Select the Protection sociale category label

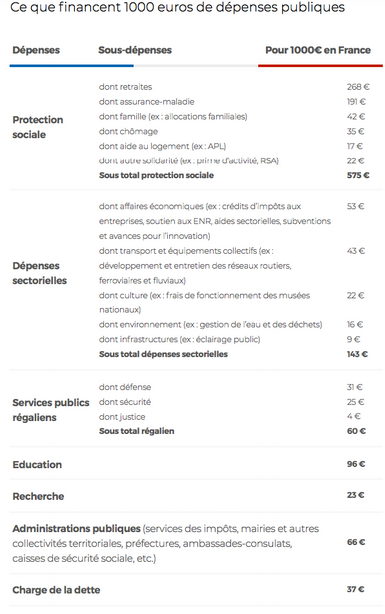pos(38,127)
